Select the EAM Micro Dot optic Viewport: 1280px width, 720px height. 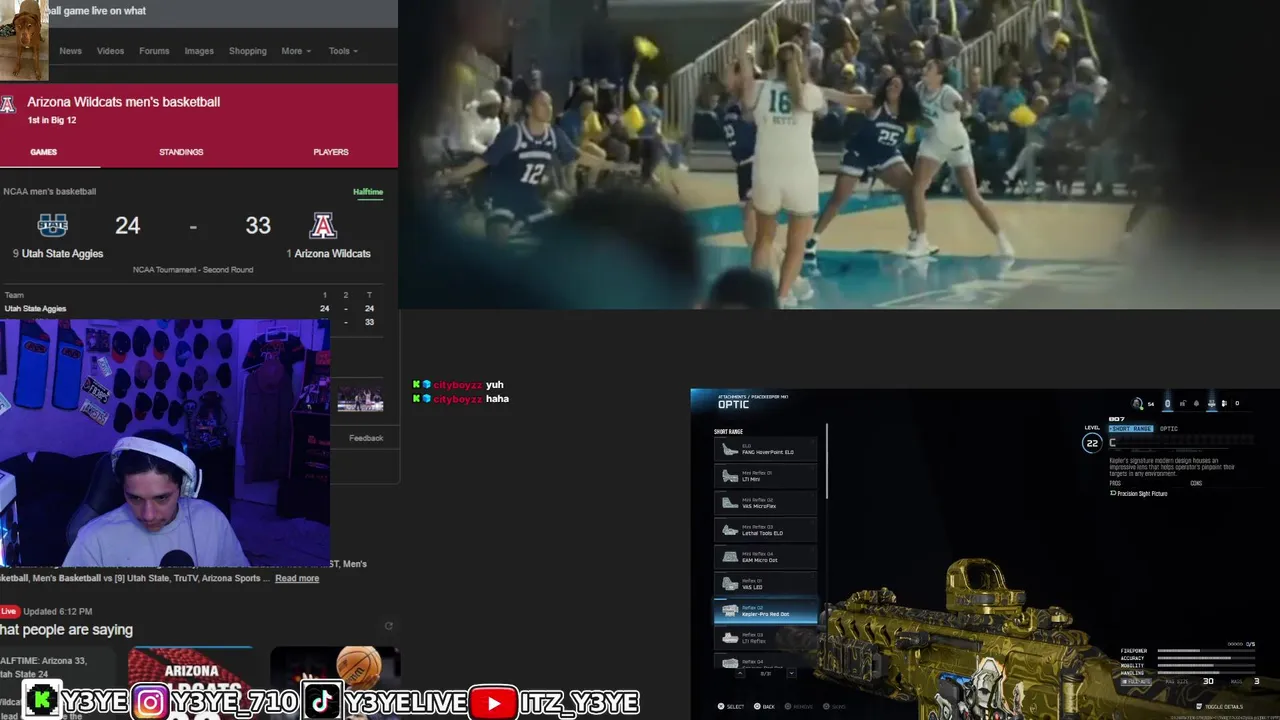pyautogui.click(x=765, y=557)
